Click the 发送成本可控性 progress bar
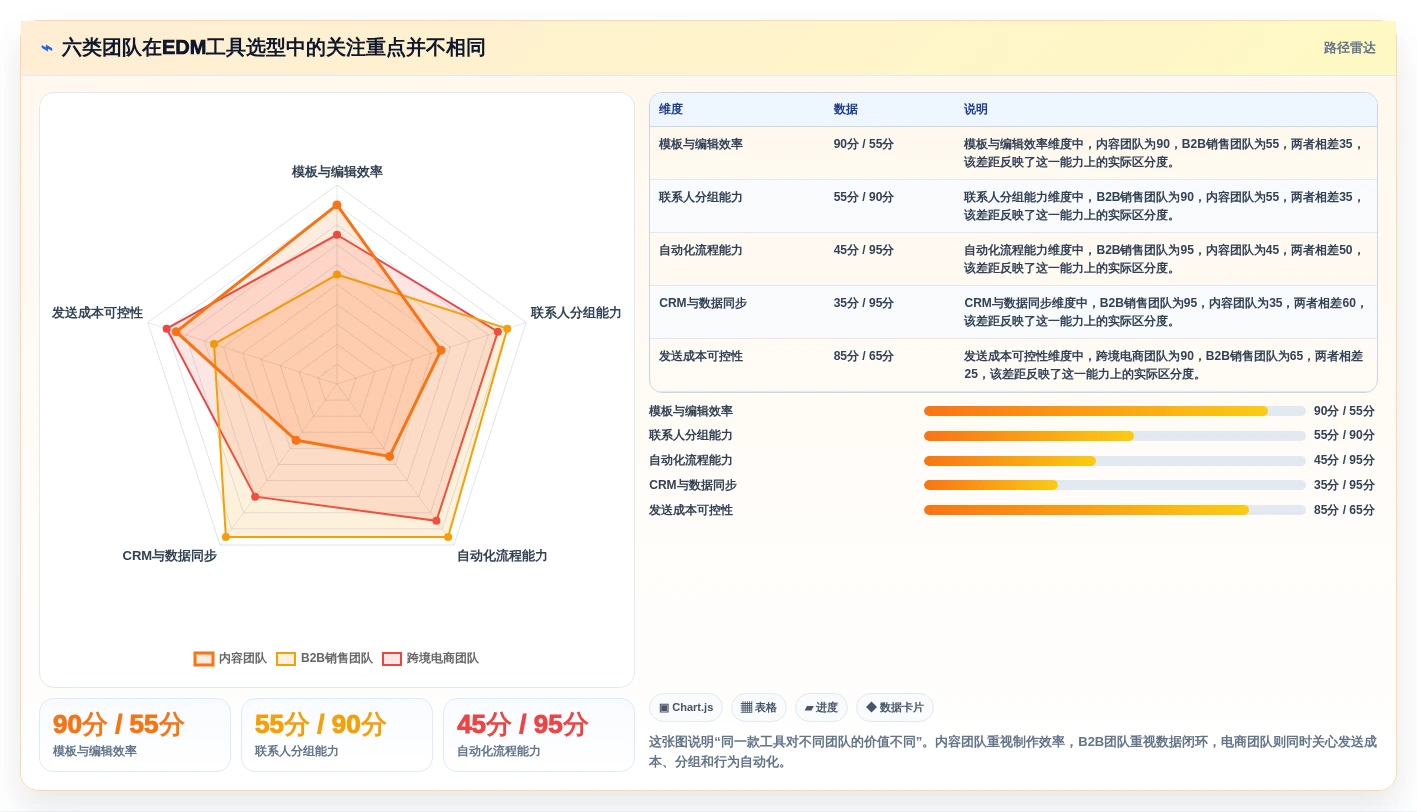The image size is (1417, 812). (1115, 510)
